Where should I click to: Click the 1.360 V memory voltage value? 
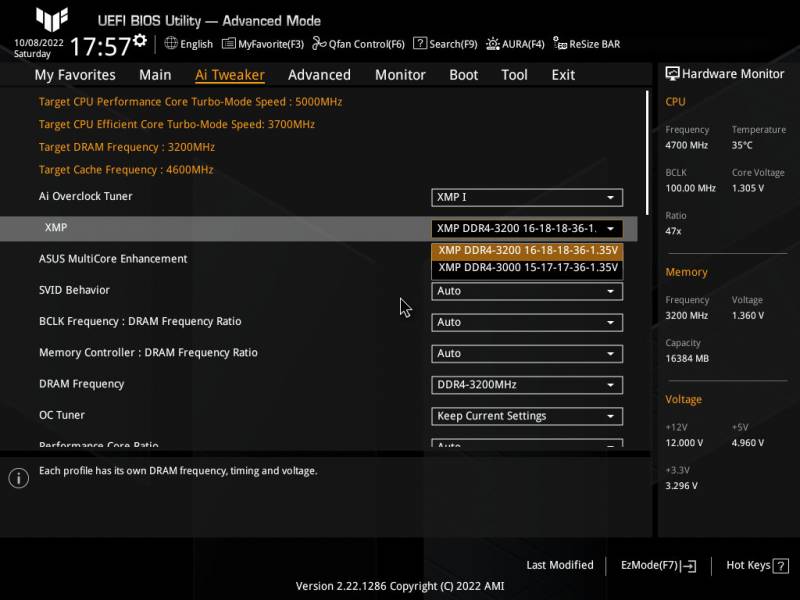tap(747, 316)
